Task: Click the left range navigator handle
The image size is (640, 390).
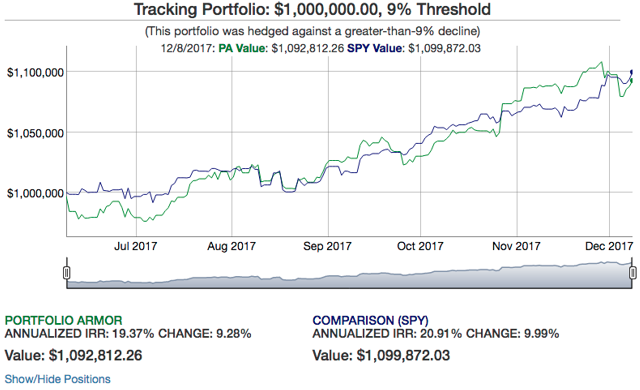Action: (x=67, y=273)
